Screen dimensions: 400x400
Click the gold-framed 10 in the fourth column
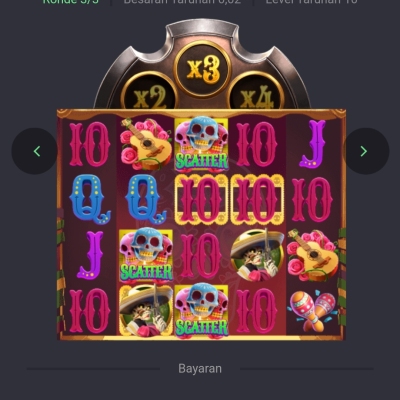click(257, 199)
